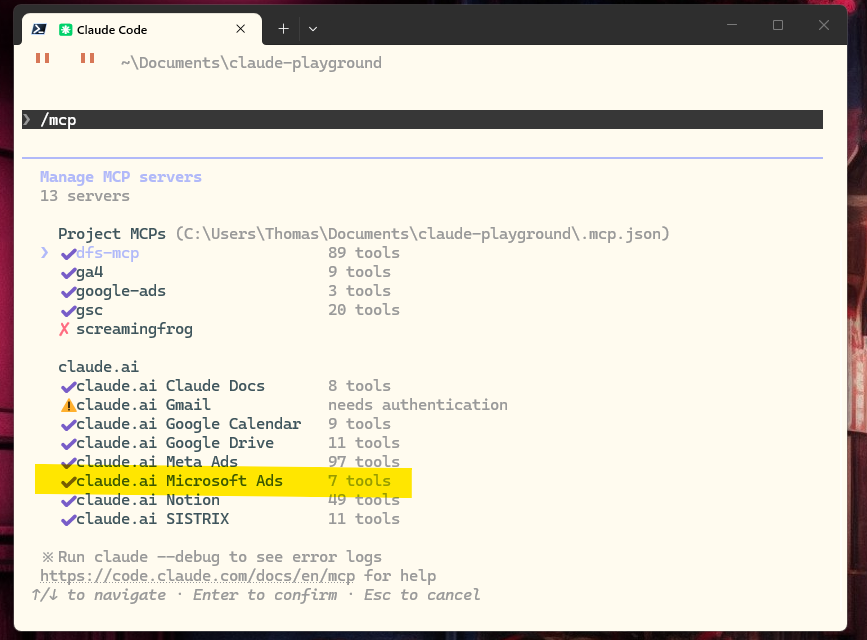Open a new terminal tab
This screenshot has height=640, width=867.
click(283, 29)
